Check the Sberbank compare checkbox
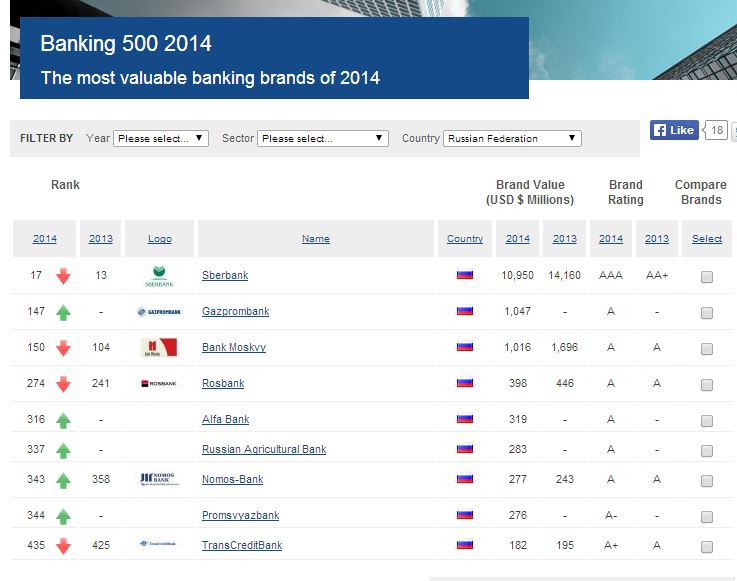The image size is (737, 581). point(706,277)
